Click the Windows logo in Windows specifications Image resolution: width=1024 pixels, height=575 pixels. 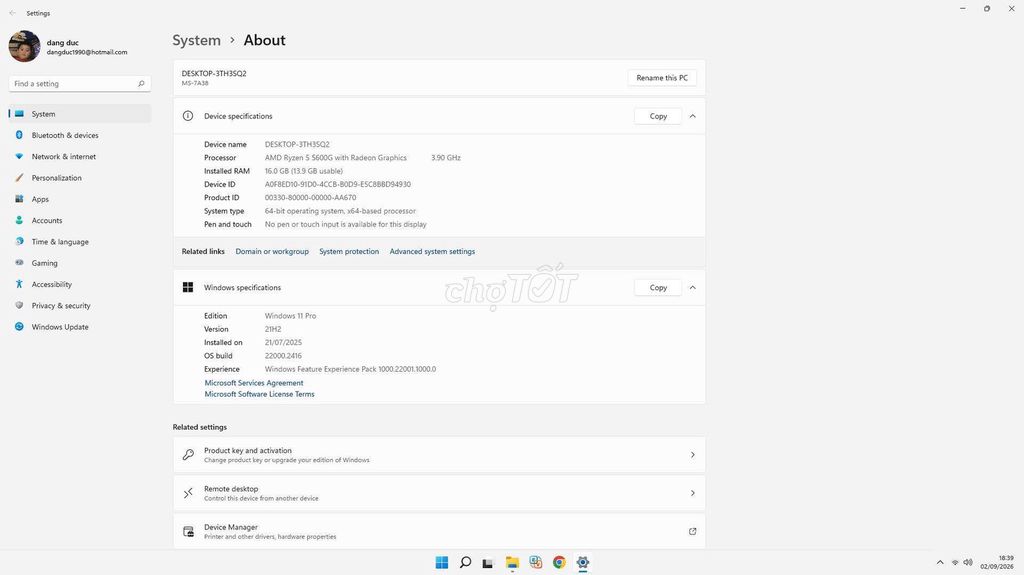188,288
